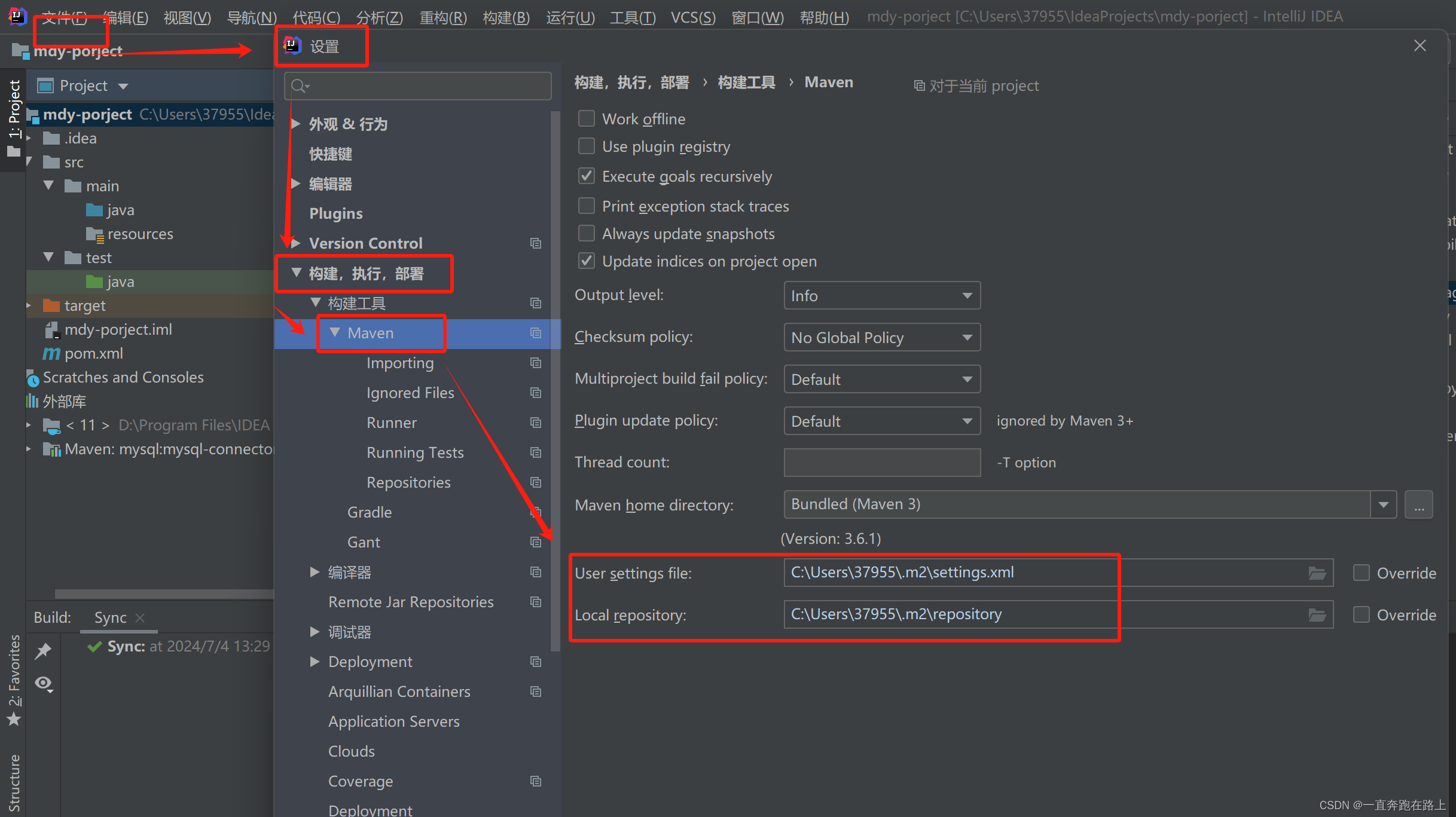Click the Version Control section icon
The height and width of the screenshot is (817, 1456).
coord(534,243)
